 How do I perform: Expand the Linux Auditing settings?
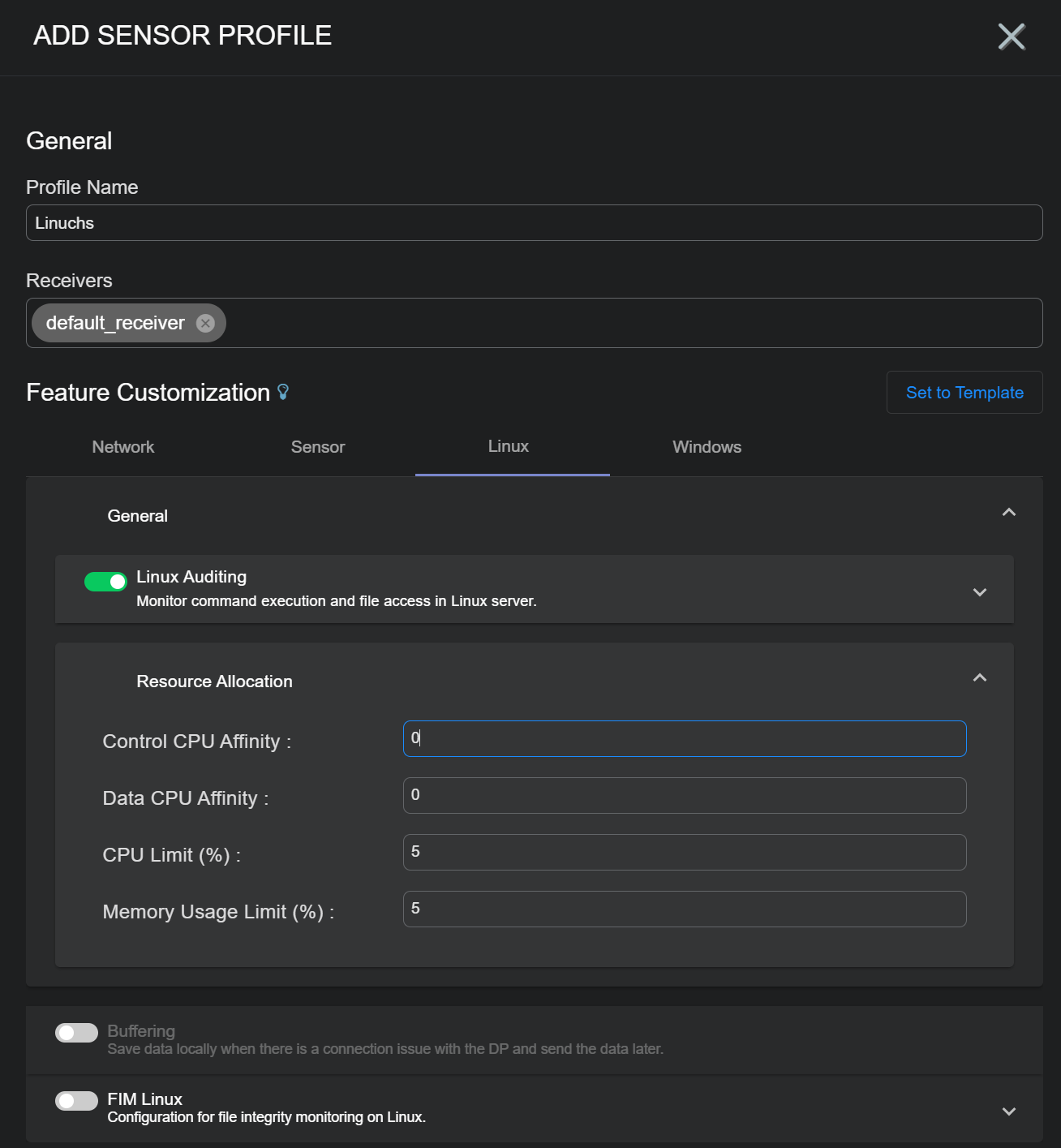(x=979, y=592)
